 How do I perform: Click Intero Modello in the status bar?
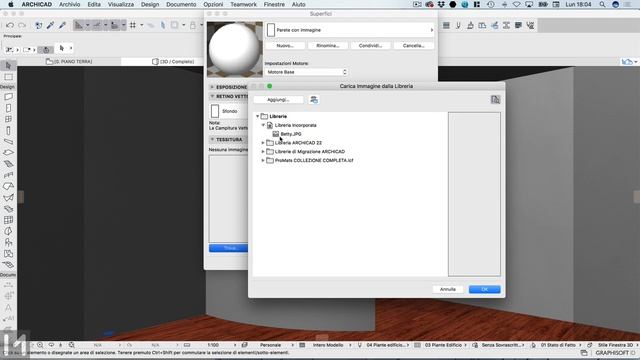point(328,345)
